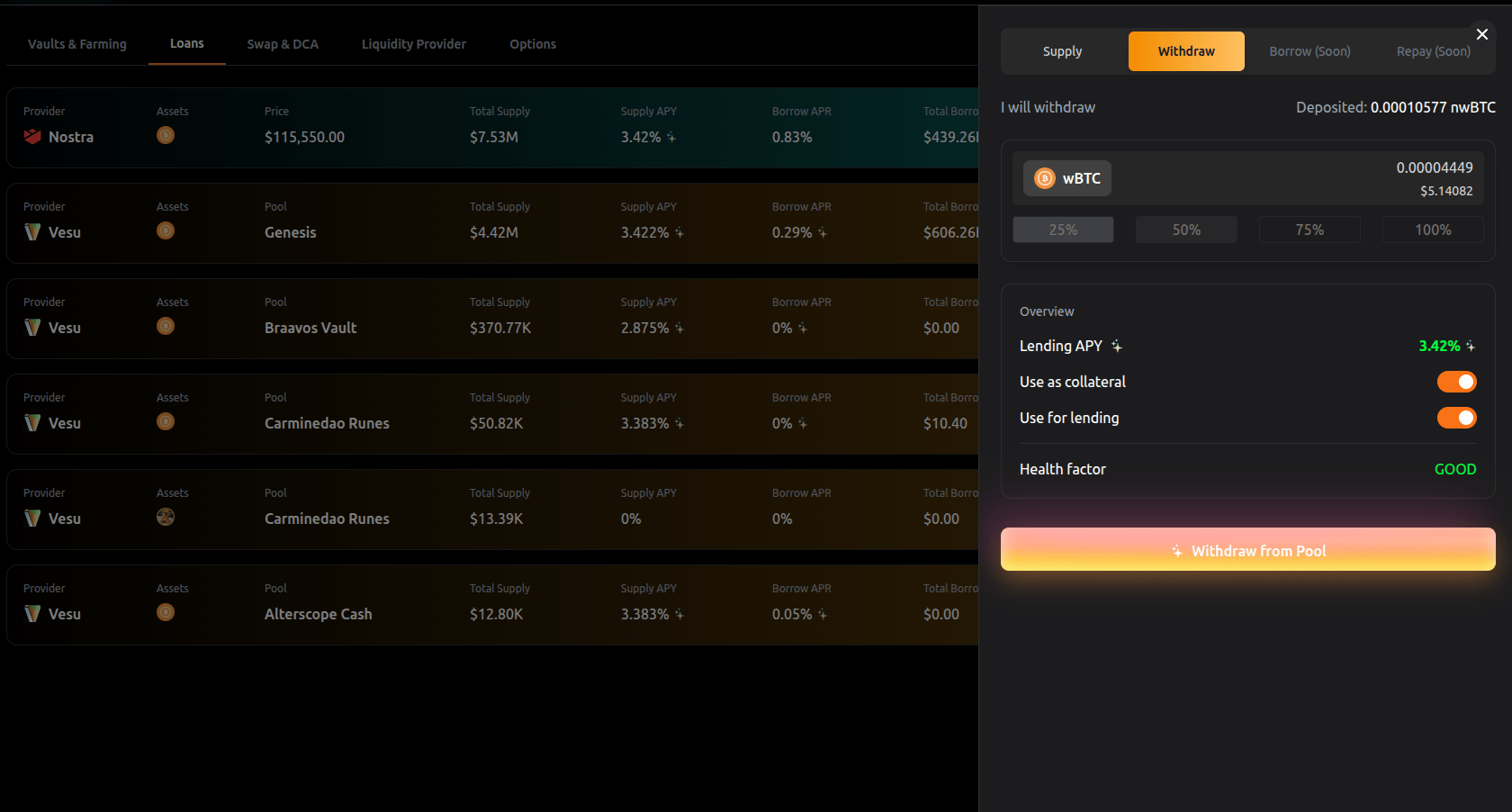The height and width of the screenshot is (812, 1512).
Task: Click sparkle icon next to Genesis 0.29% APR
Action: 823,232
